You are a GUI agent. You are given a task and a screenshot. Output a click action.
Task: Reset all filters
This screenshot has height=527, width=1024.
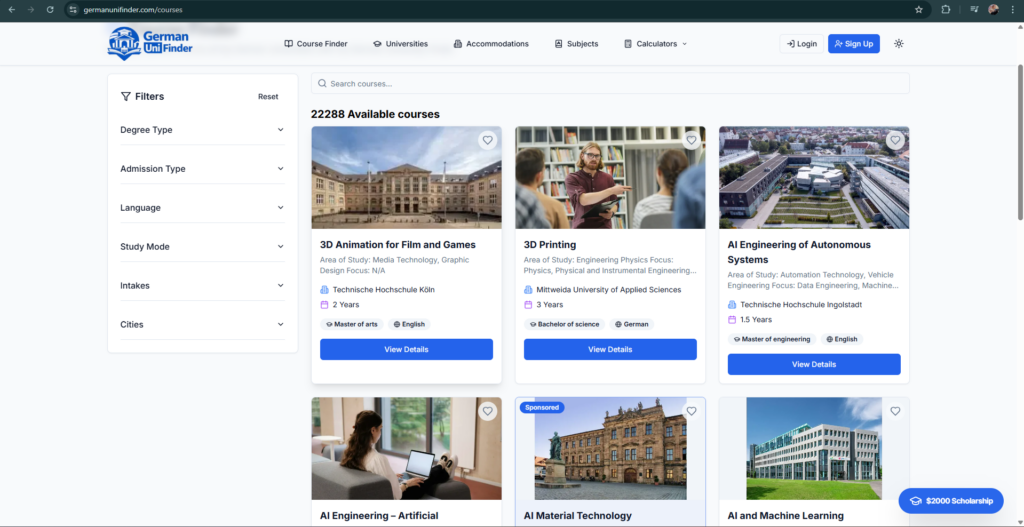point(268,97)
